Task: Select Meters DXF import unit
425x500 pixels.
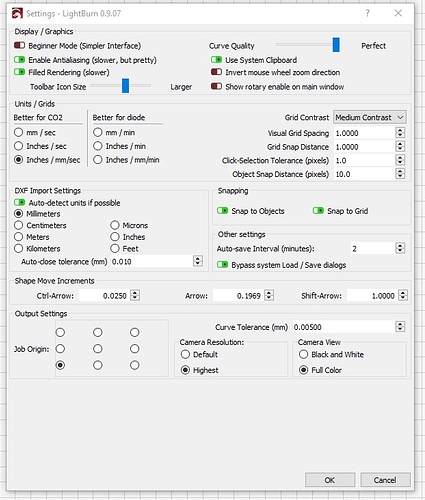Action: coord(19,237)
